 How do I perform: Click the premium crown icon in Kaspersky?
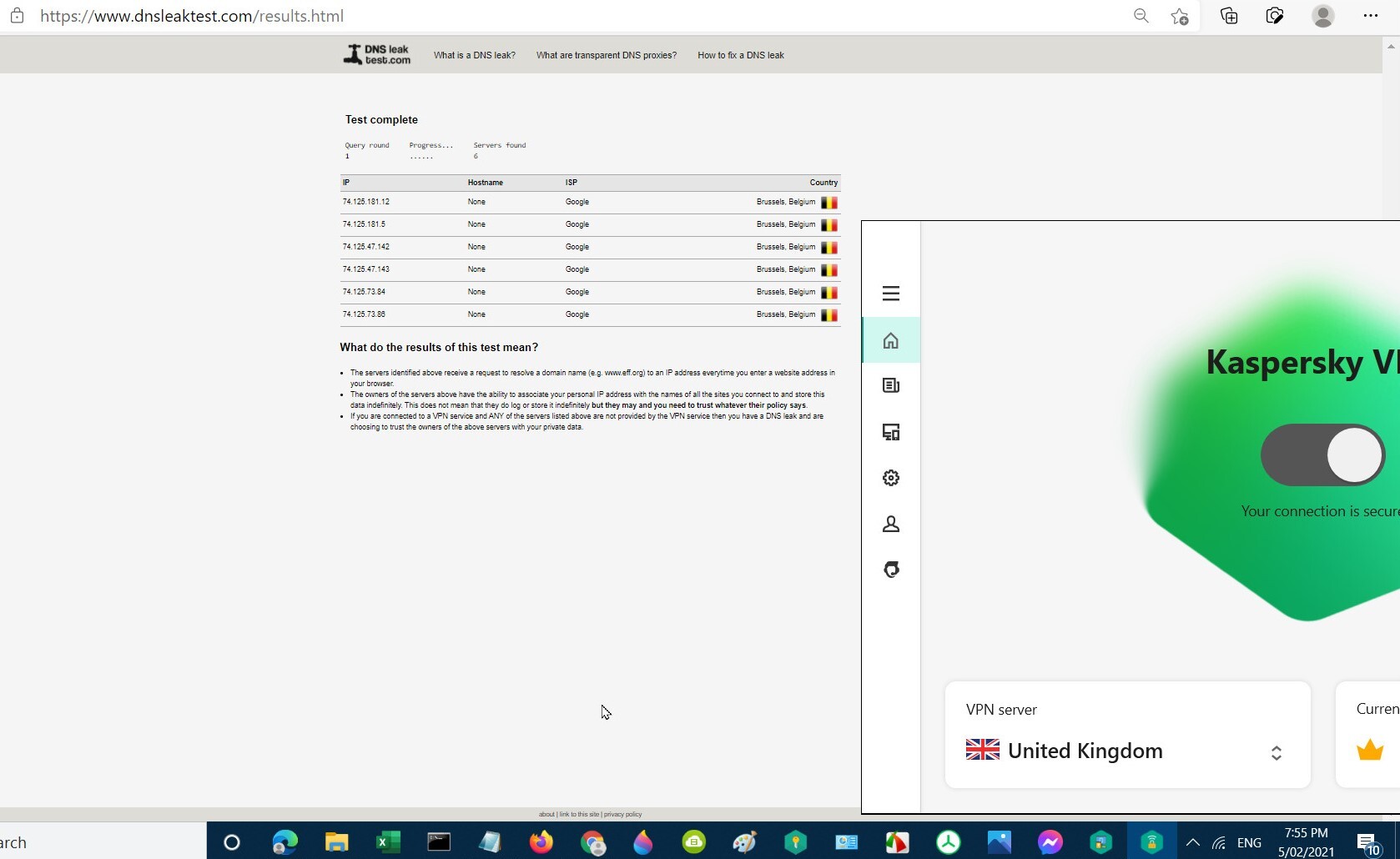pyautogui.click(x=1370, y=750)
